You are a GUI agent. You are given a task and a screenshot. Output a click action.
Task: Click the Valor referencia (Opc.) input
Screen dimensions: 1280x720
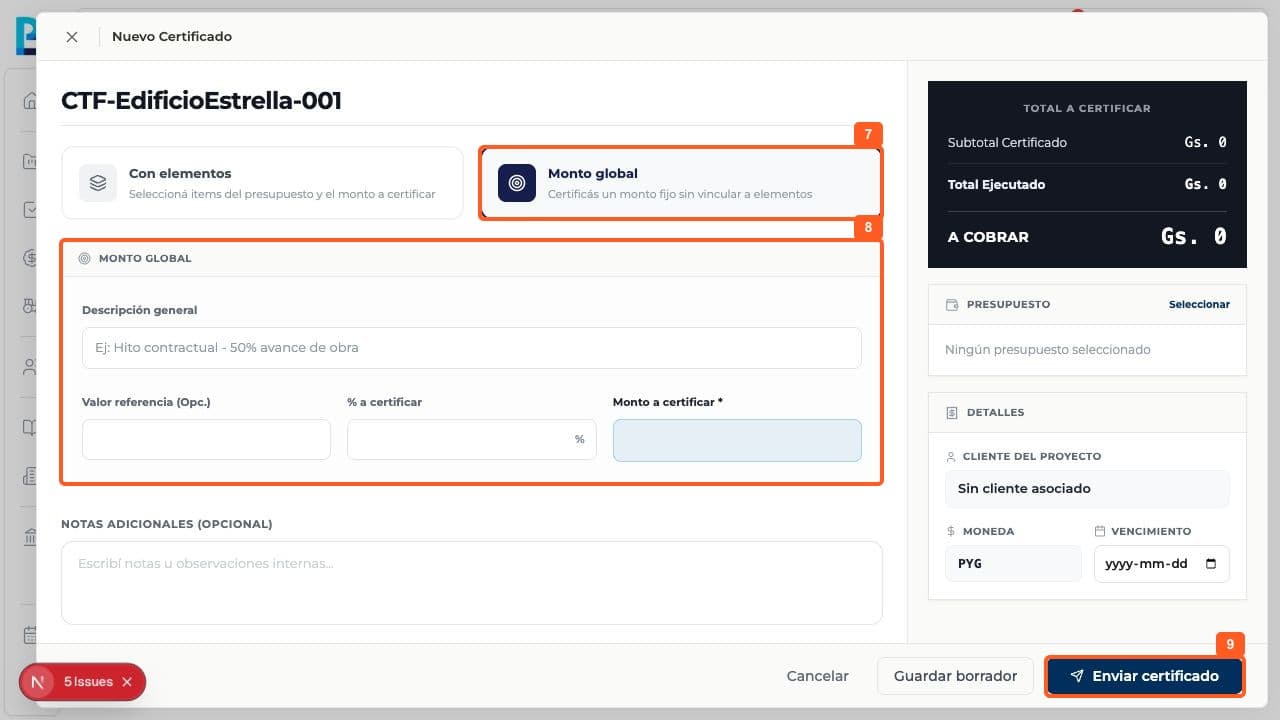pos(206,440)
